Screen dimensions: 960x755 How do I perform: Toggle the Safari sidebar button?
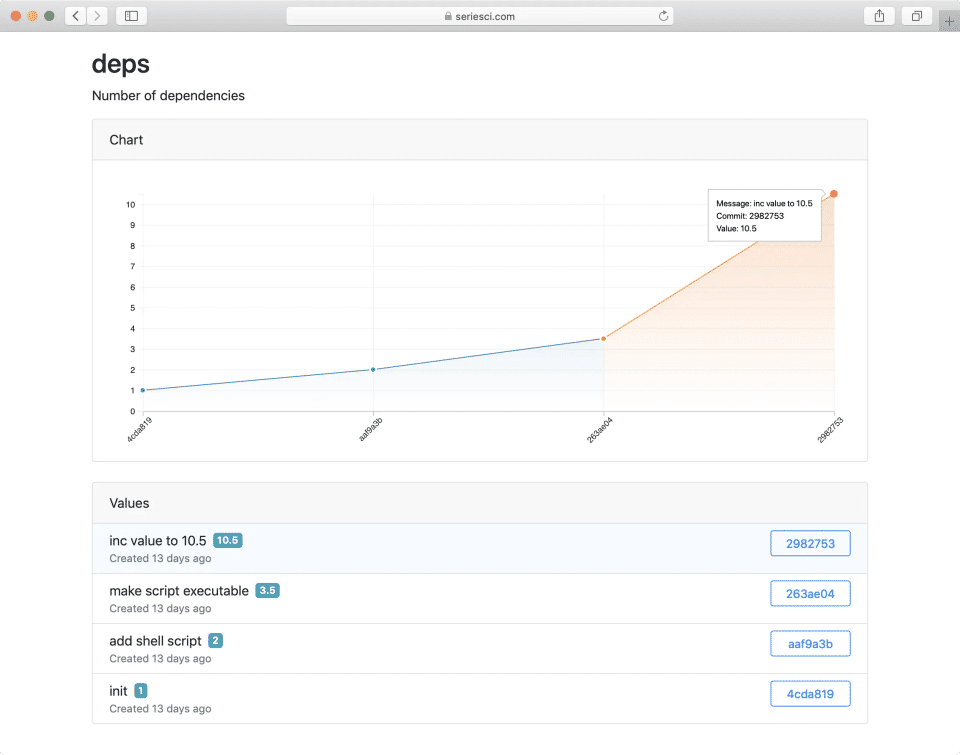coord(131,16)
